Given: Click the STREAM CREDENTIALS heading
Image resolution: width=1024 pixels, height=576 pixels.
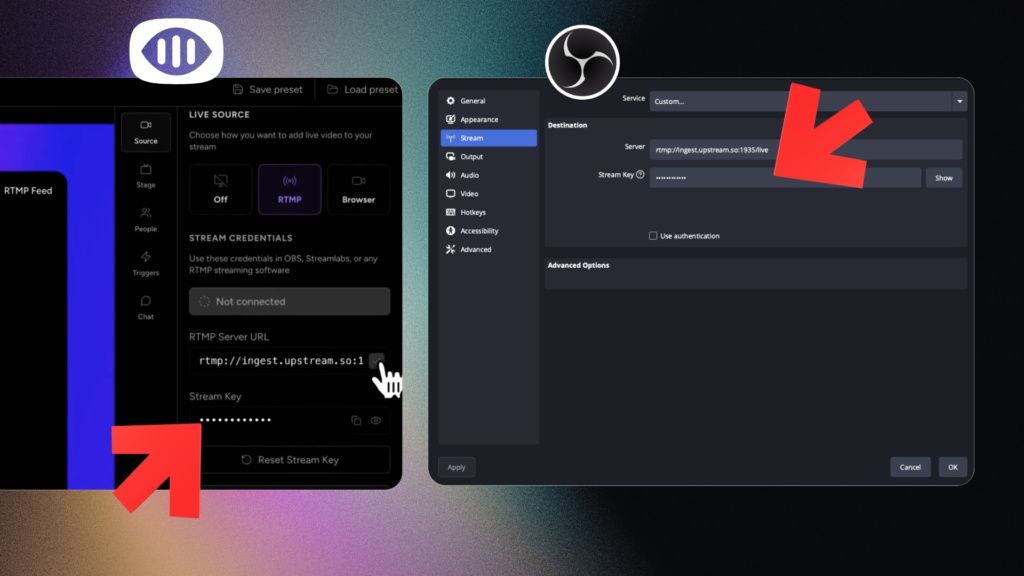Looking at the screenshot, I should [240, 238].
